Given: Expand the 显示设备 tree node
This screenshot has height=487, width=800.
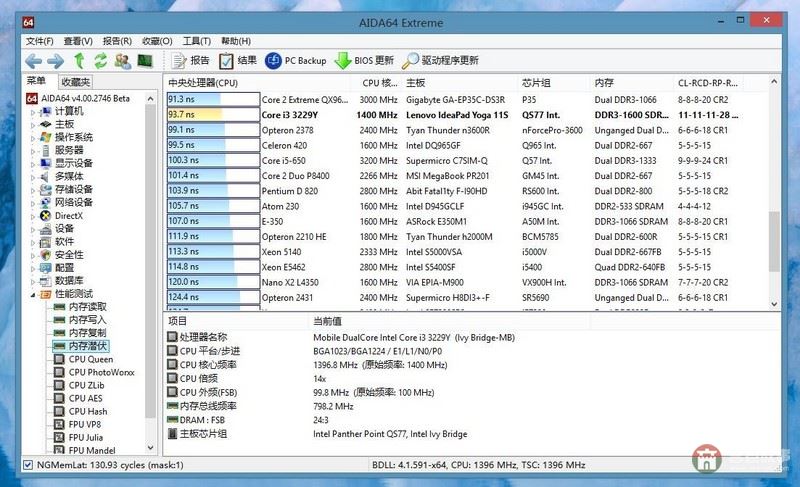Looking at the screenshot, I should click(33, 164).
